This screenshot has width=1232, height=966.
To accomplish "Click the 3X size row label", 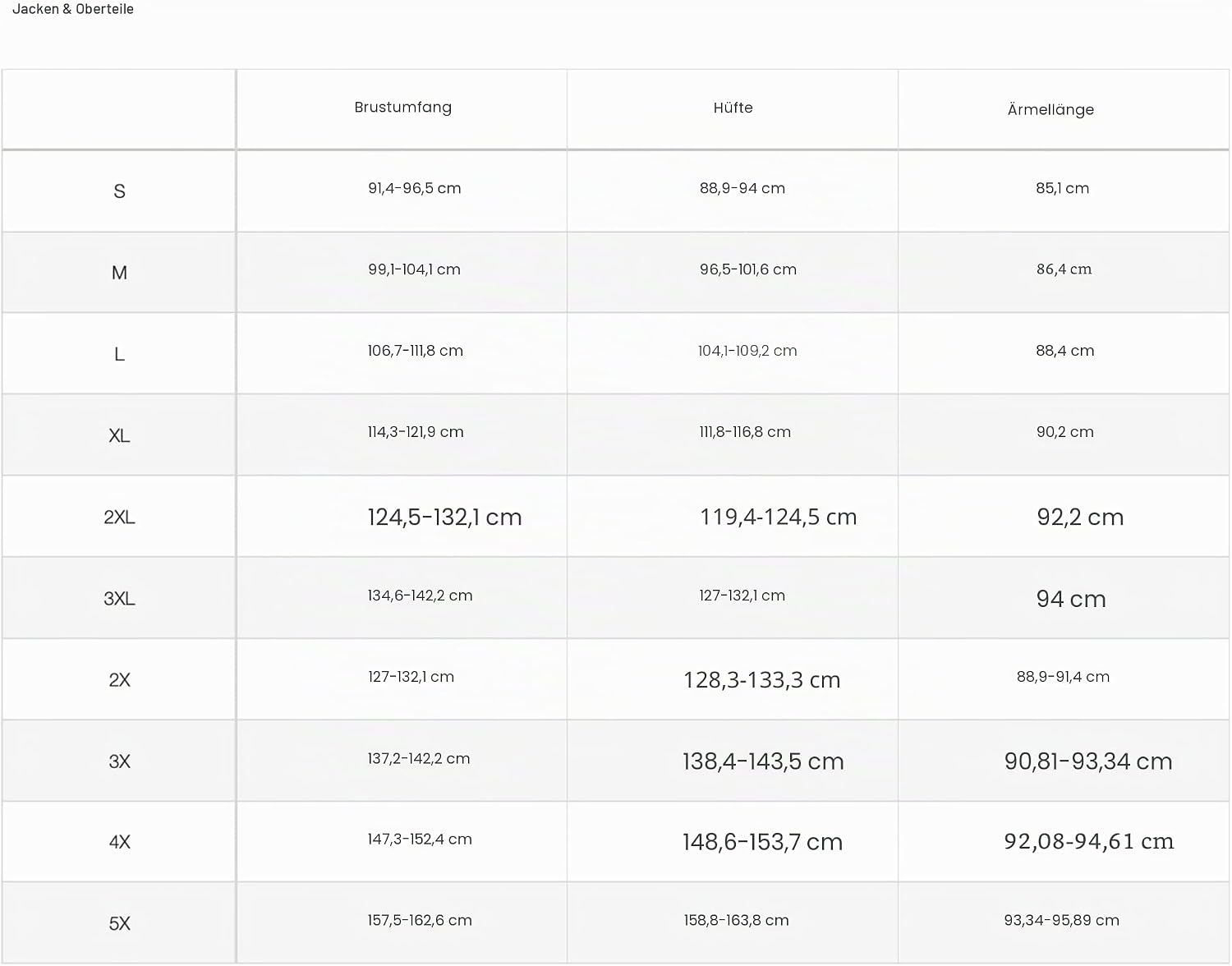I will tap(119, 761).
